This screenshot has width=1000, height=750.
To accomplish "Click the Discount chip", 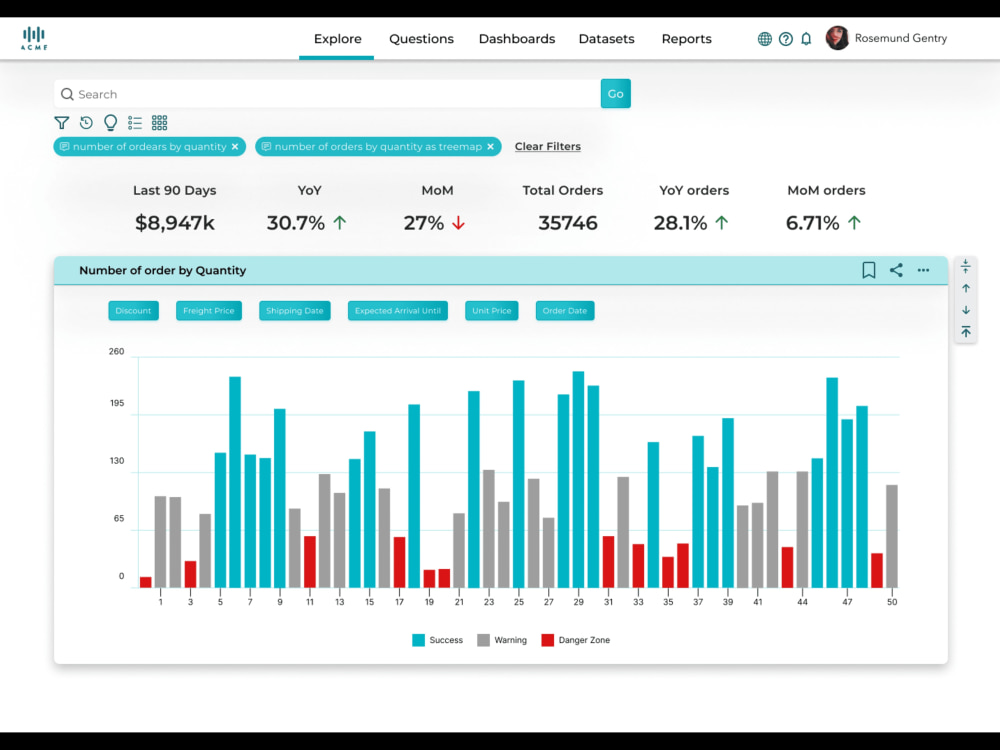I will [x=133, y=311].
